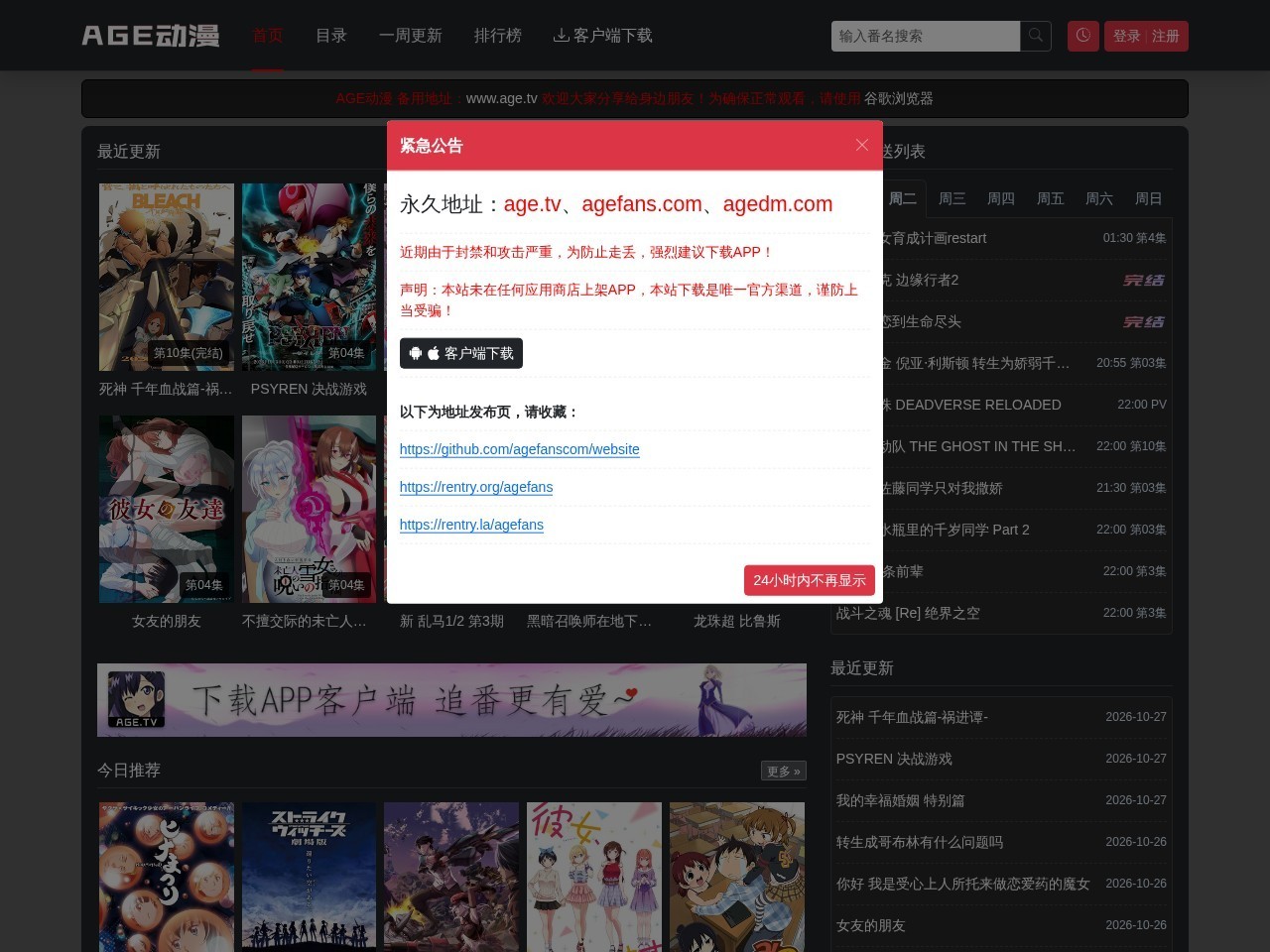Open the ストライクウィッチーズ recommendation poster

[310, 877]
